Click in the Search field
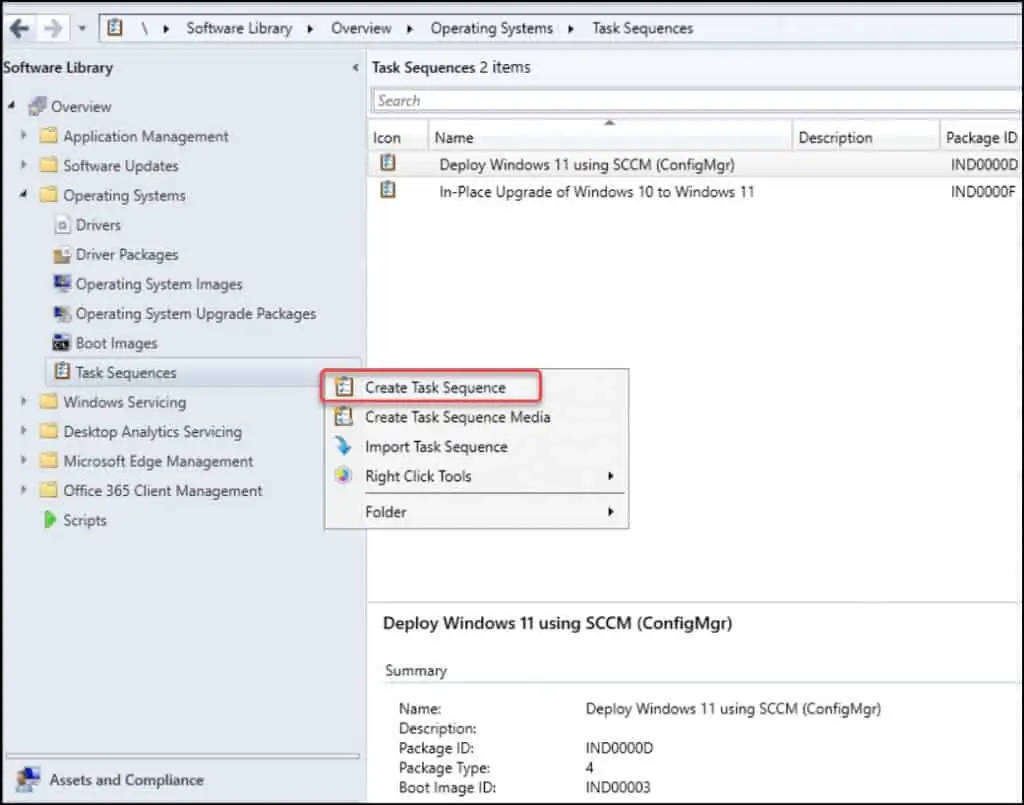 [x=696, y=101]
